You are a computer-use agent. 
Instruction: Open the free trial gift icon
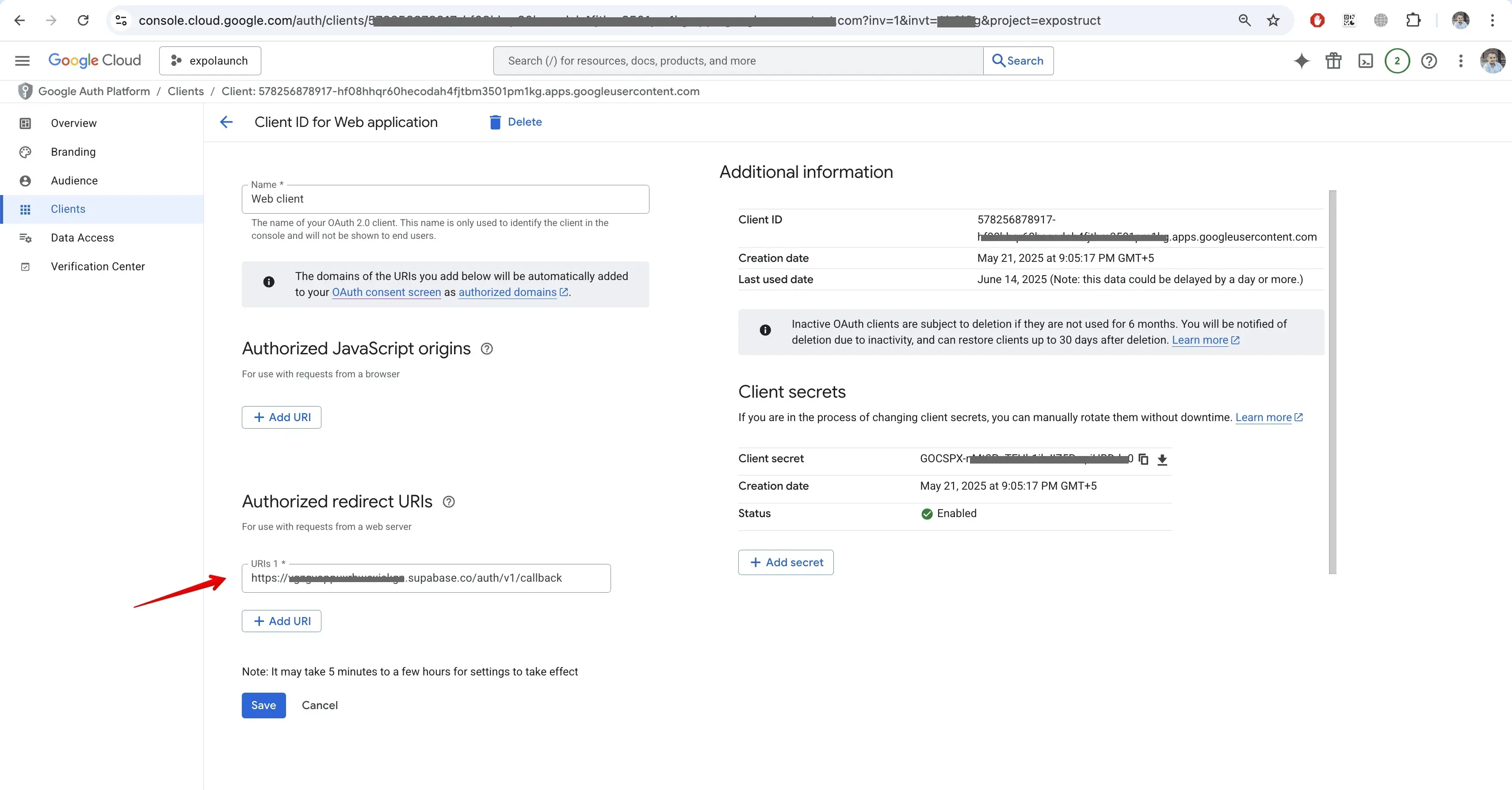[x=1333, y=61]
